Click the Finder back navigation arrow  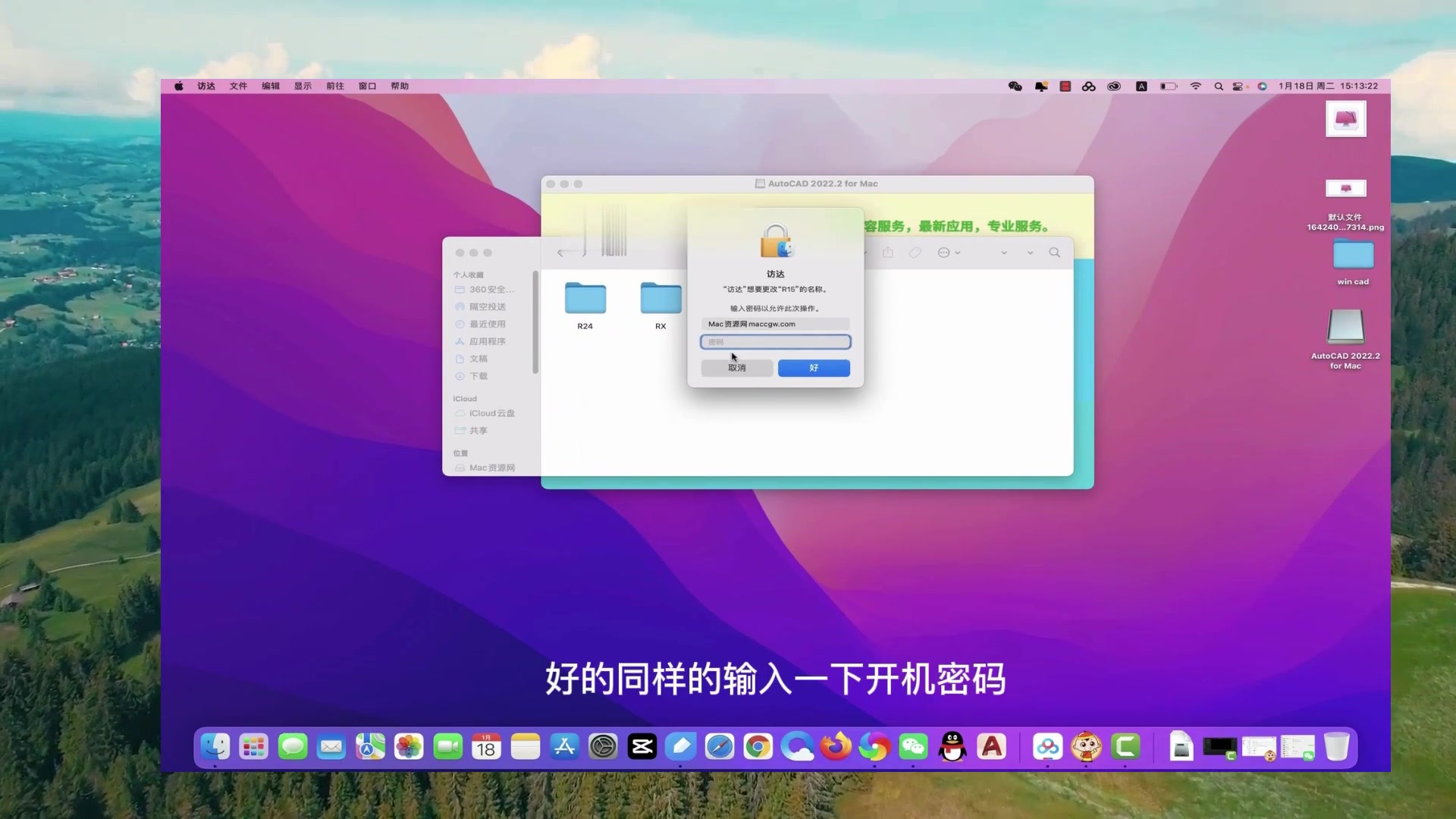(560, 253)
